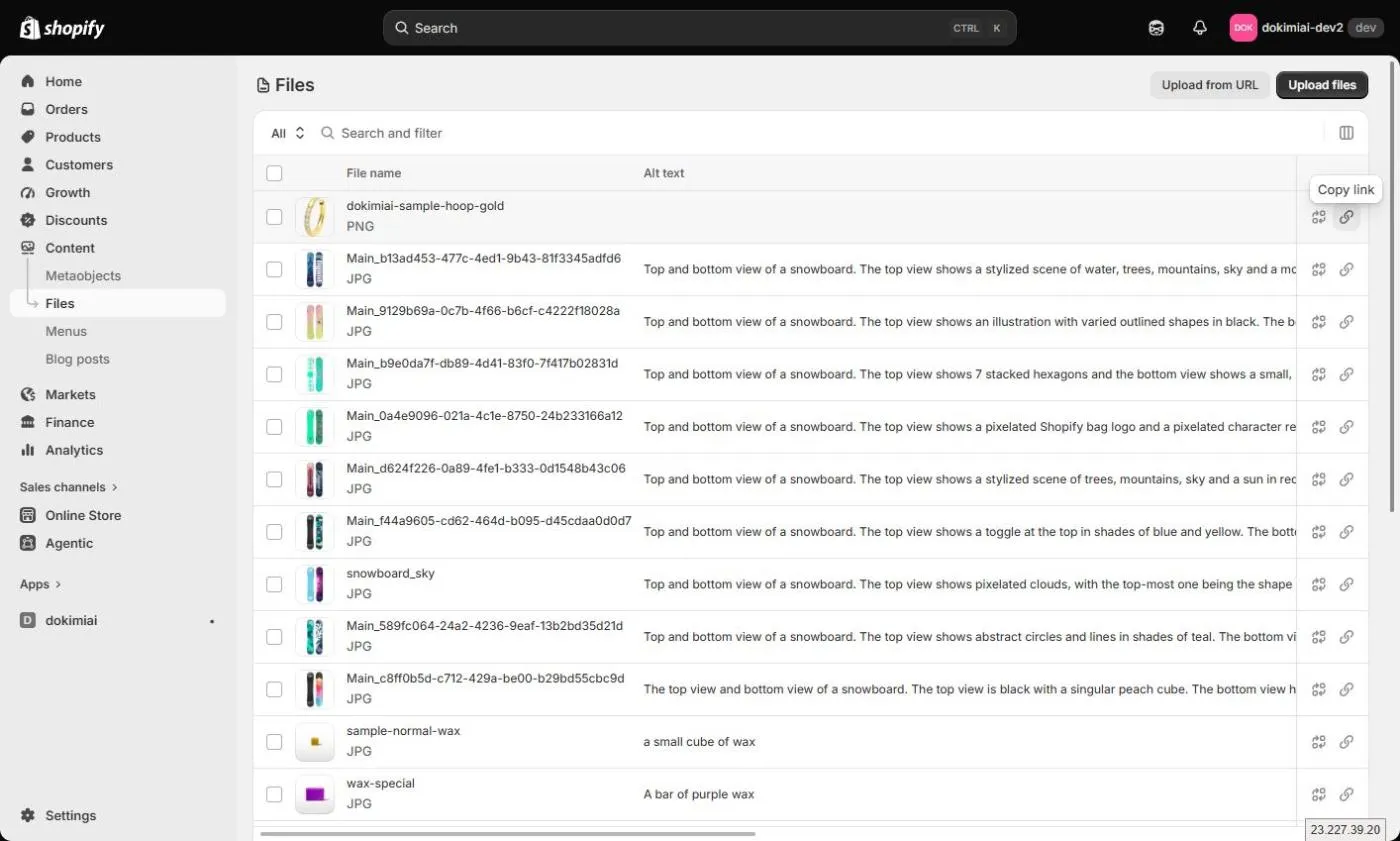
Task: Click the File name column header
Action: (374, 173)
